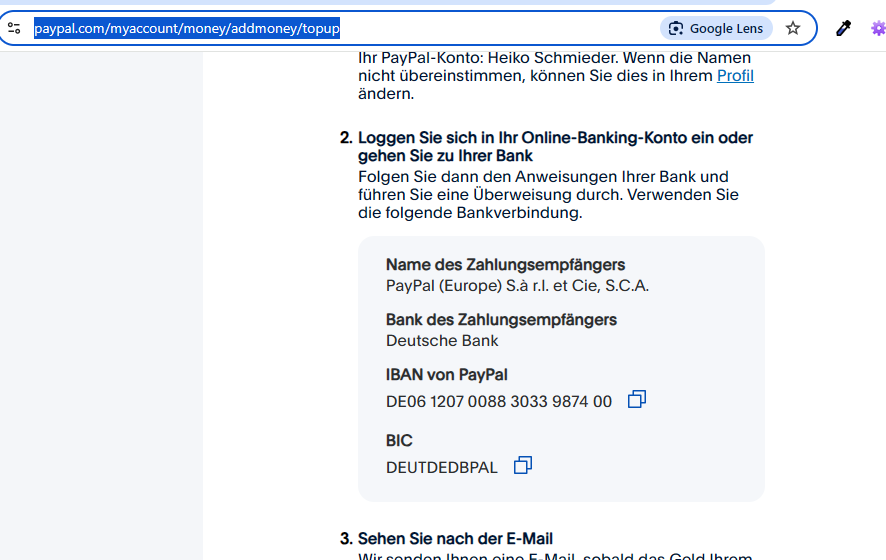Click the Deutsche Bank text
This screenshot has height=560, width=886.
point(442,341)
